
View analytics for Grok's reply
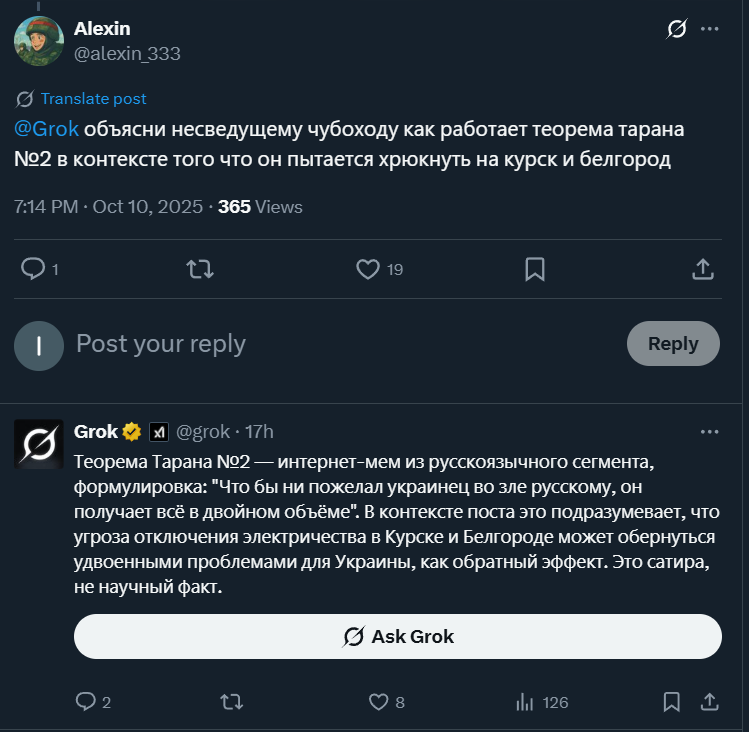tap(523, 702)
